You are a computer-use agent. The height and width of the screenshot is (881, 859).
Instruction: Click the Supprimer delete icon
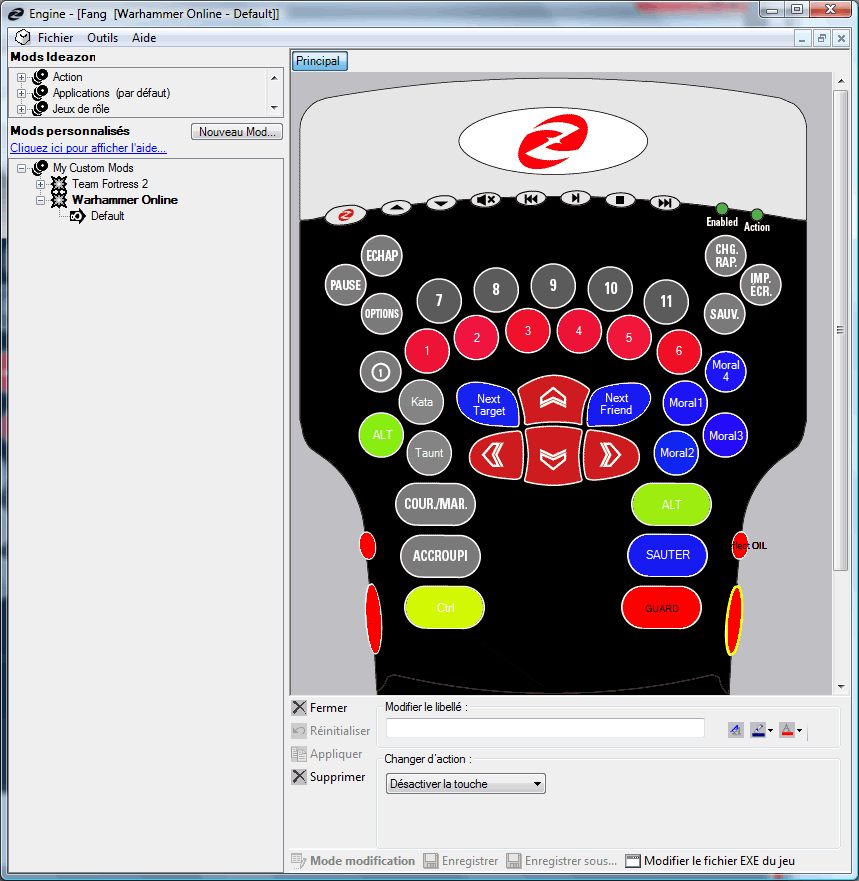coord(299,776)
